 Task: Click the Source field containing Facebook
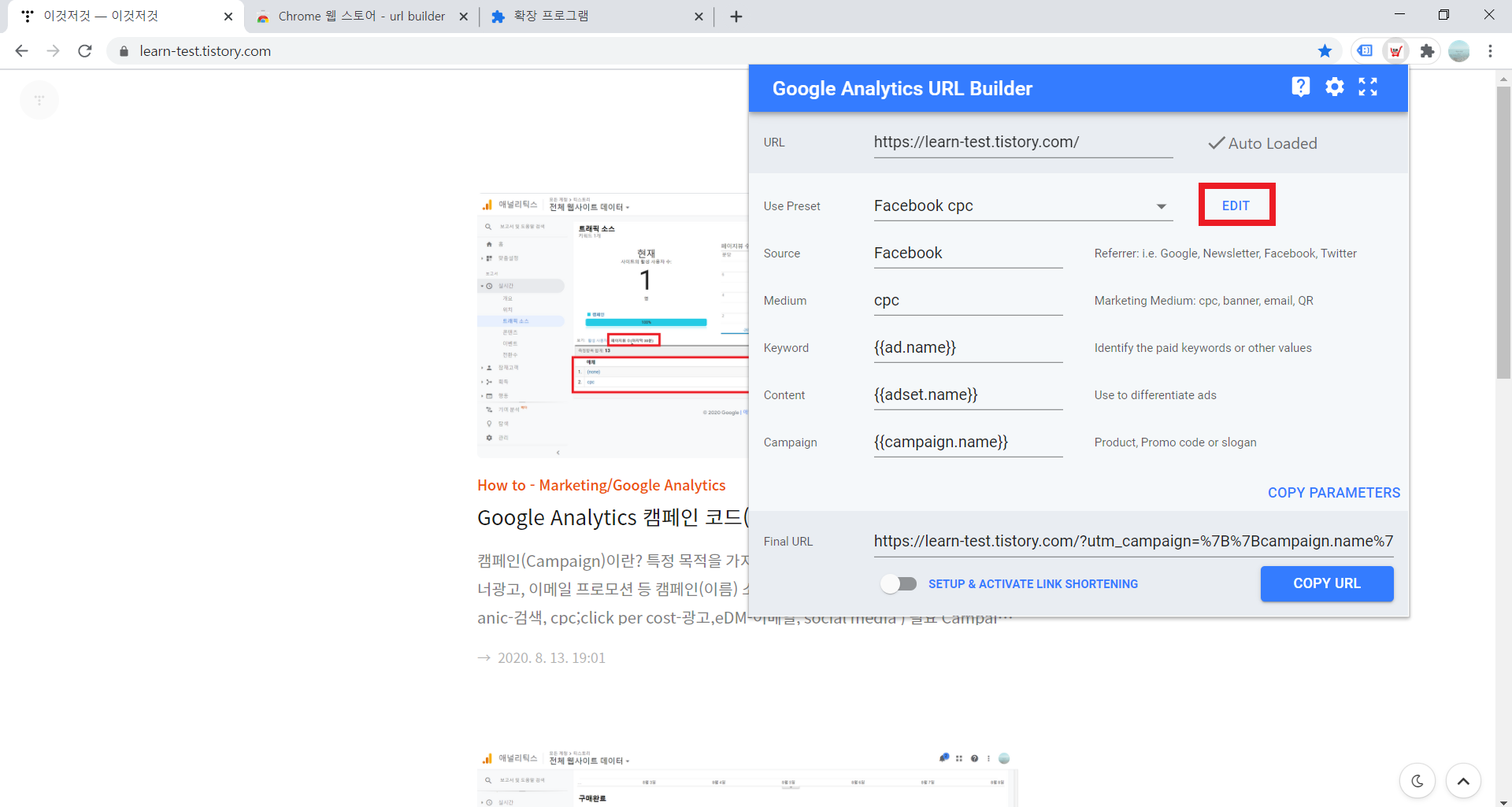(968, 254)
